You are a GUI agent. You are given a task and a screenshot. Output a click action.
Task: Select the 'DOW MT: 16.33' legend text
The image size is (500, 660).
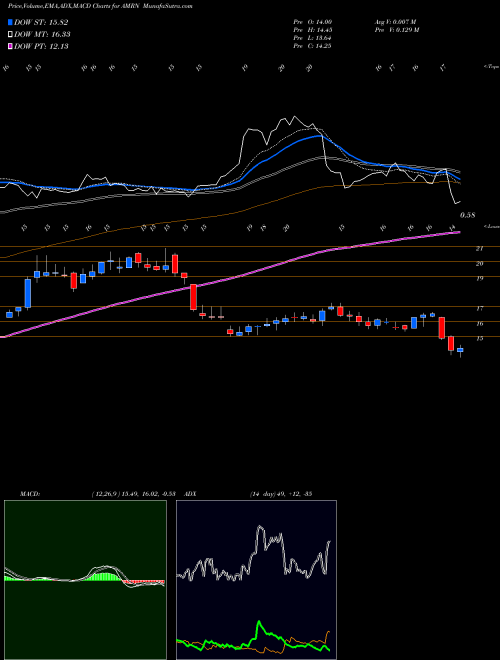[42, 35]
